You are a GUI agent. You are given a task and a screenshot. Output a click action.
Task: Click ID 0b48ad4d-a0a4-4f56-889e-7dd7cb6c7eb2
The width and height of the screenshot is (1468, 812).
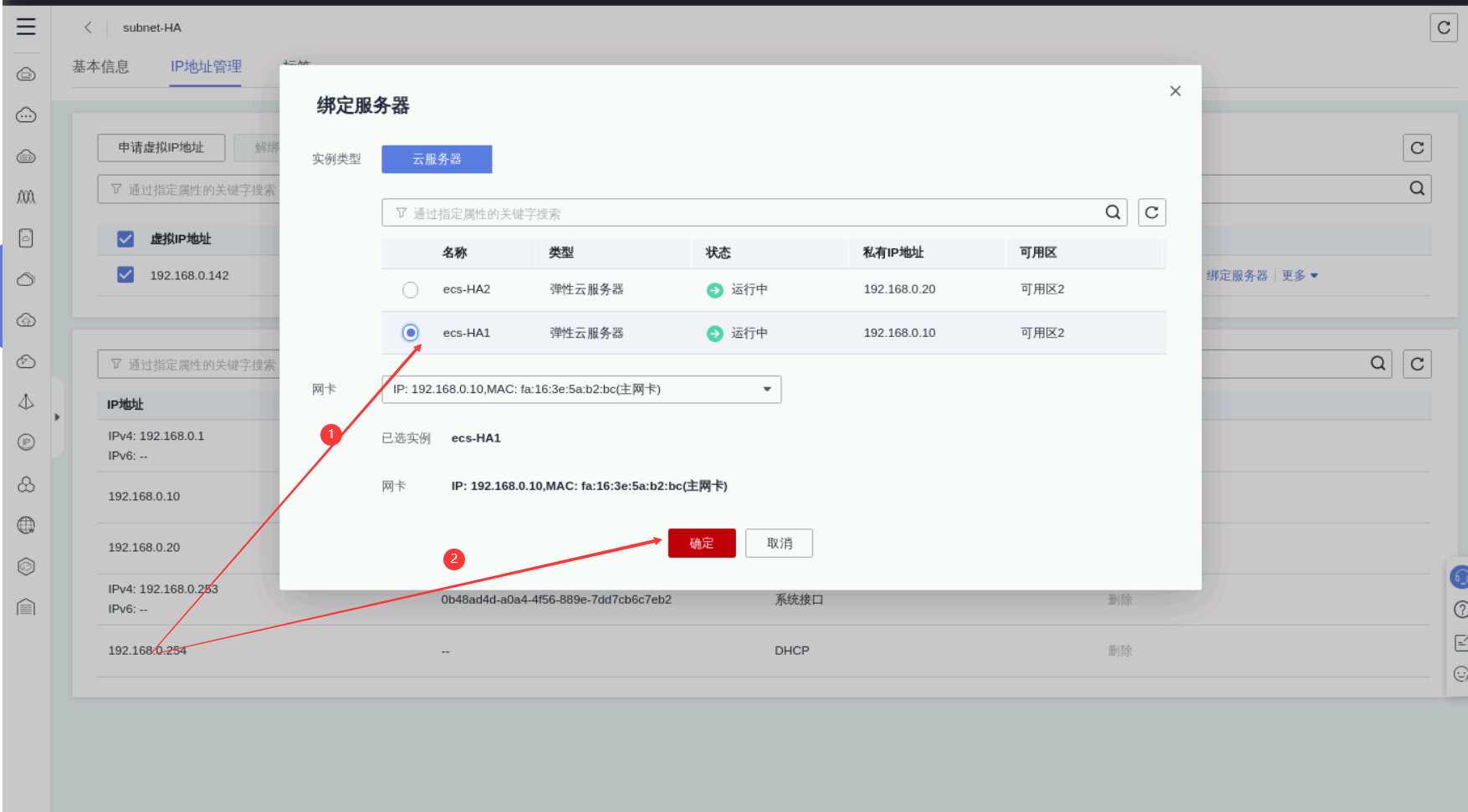click(556, 600)
